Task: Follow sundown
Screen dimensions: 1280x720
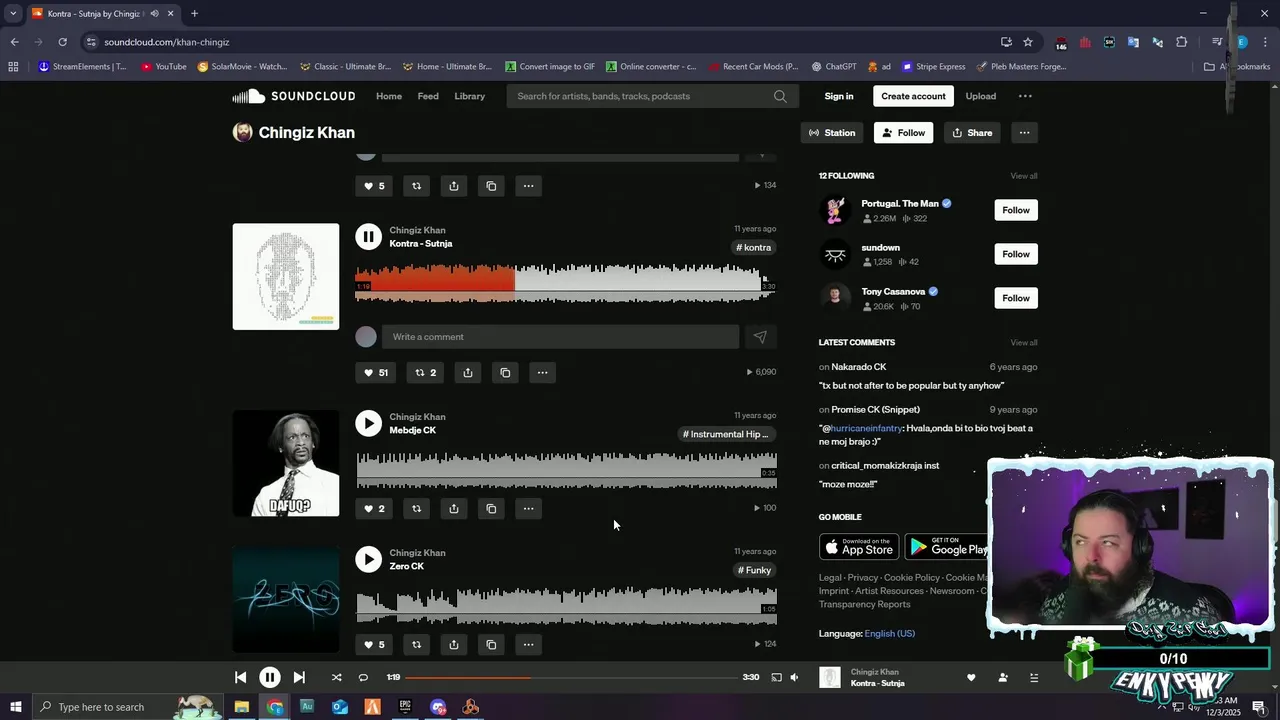Action: point(1016,254)
